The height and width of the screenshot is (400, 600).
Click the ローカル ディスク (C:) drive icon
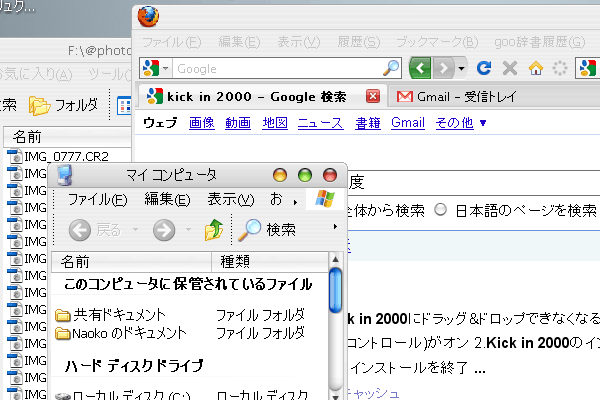click(63, 396)
